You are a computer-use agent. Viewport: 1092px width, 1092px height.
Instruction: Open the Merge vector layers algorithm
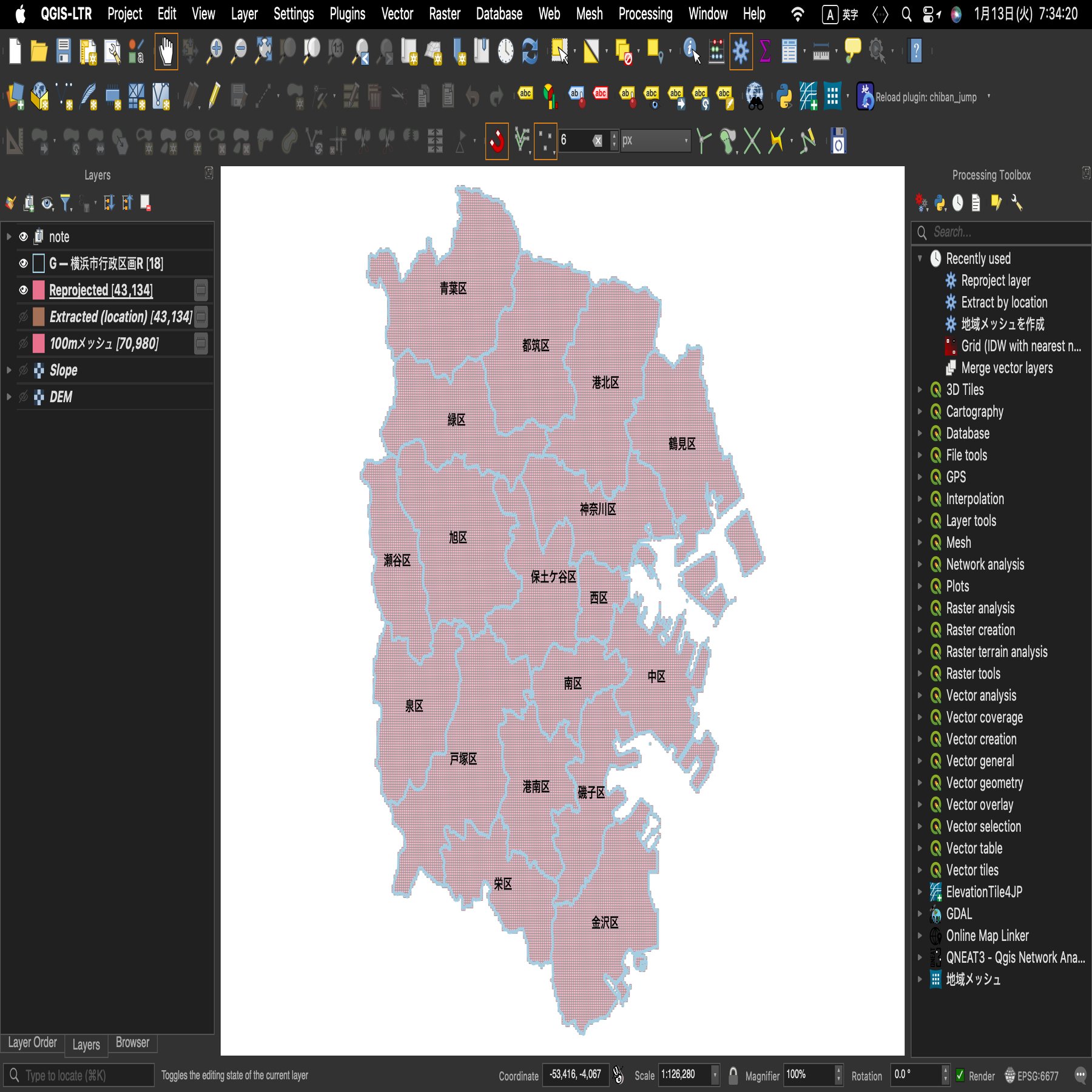click(1007, 368)
